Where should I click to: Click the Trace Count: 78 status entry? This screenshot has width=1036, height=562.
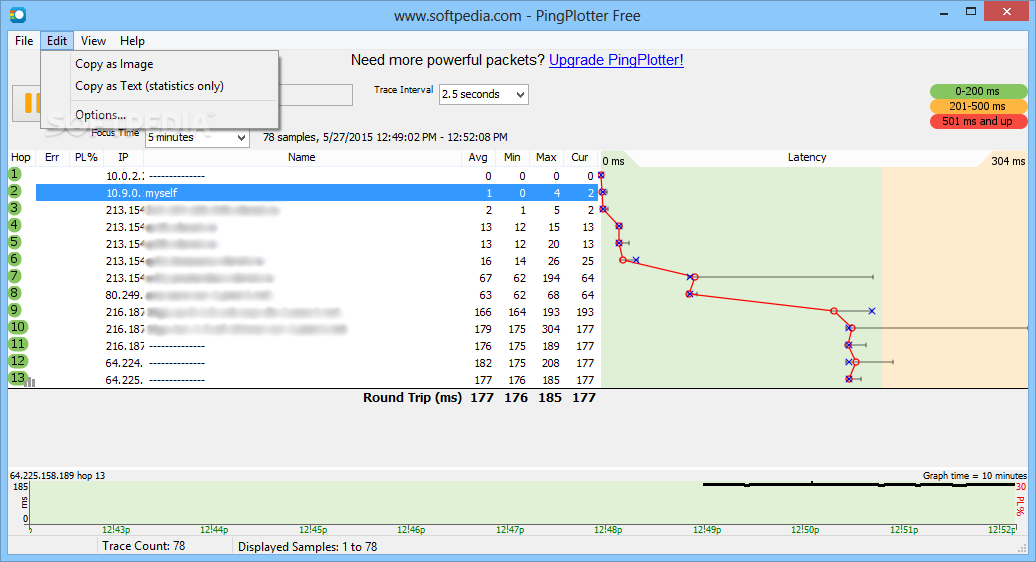click(143, 546)
